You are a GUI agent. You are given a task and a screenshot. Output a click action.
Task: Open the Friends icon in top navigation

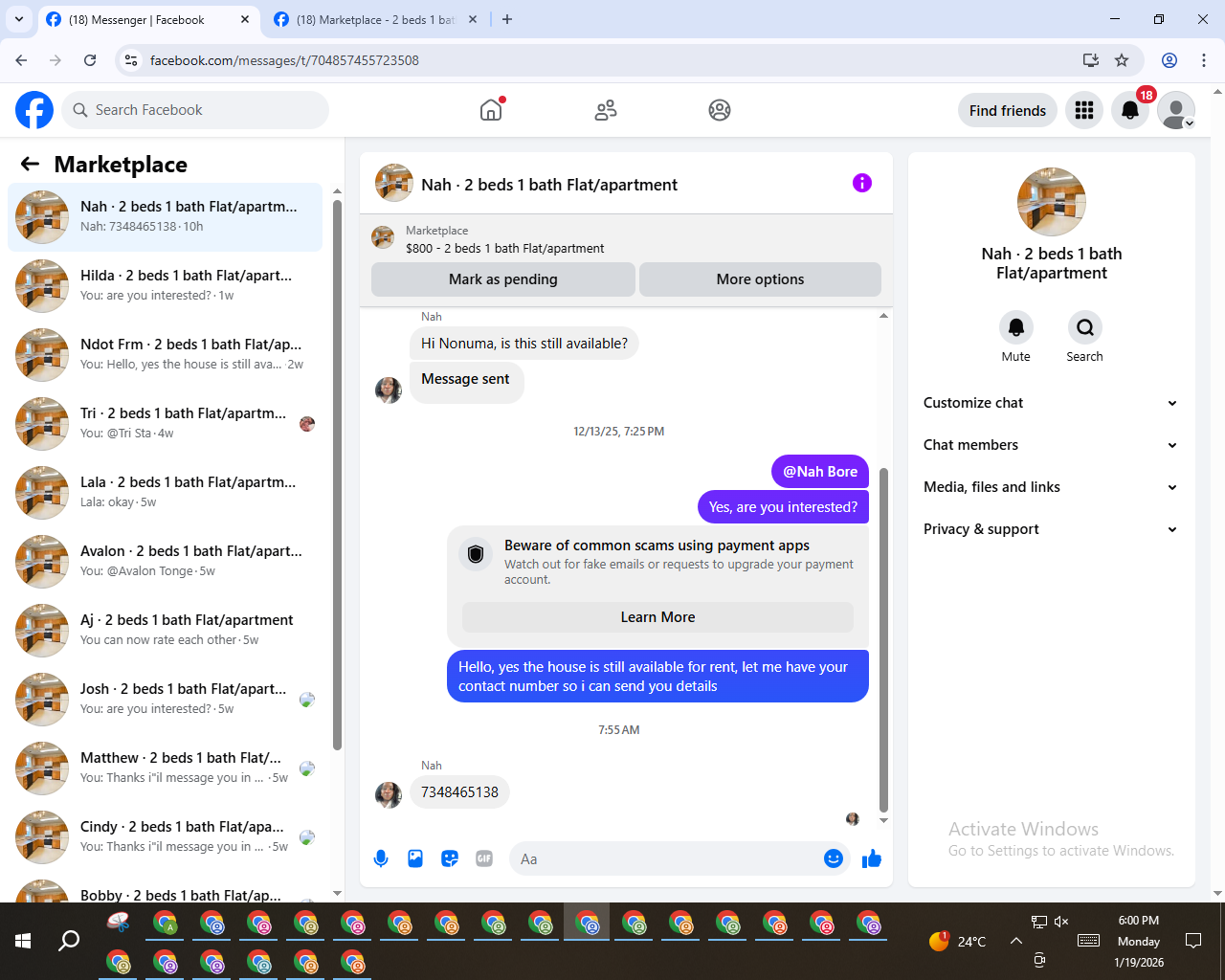pos(606,110)
